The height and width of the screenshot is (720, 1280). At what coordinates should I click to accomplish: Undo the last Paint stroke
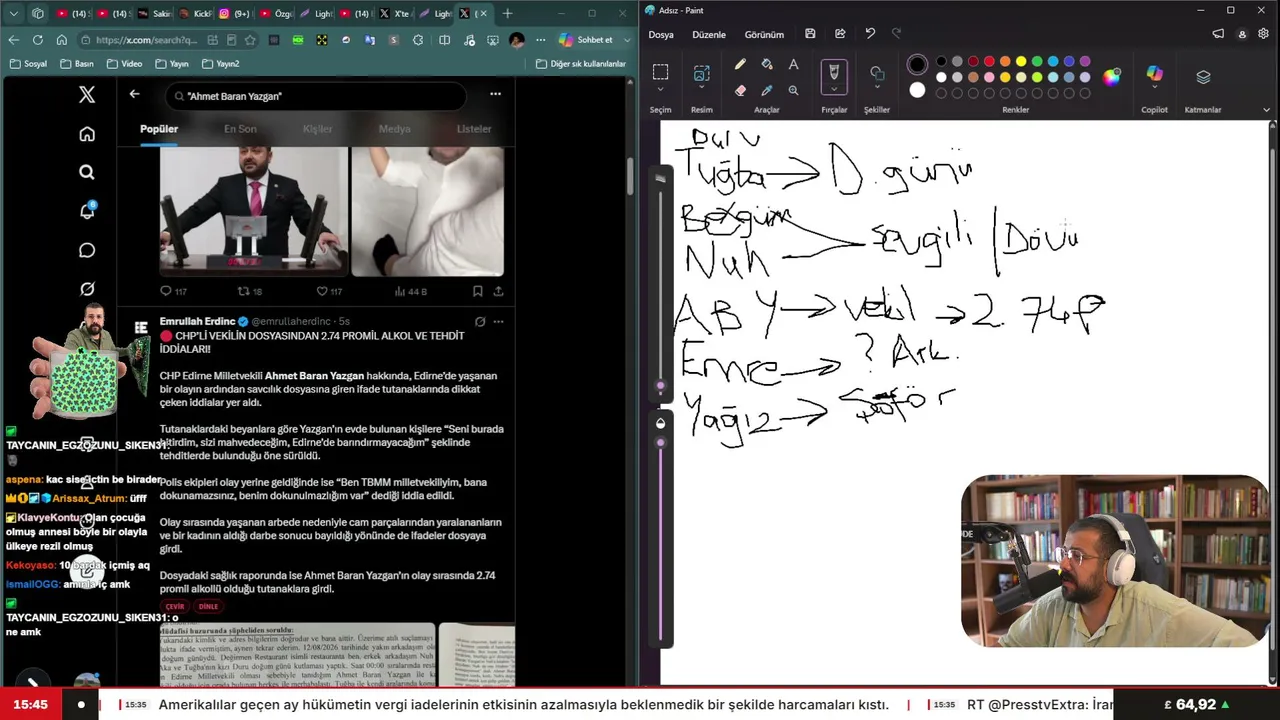[870, 34]
